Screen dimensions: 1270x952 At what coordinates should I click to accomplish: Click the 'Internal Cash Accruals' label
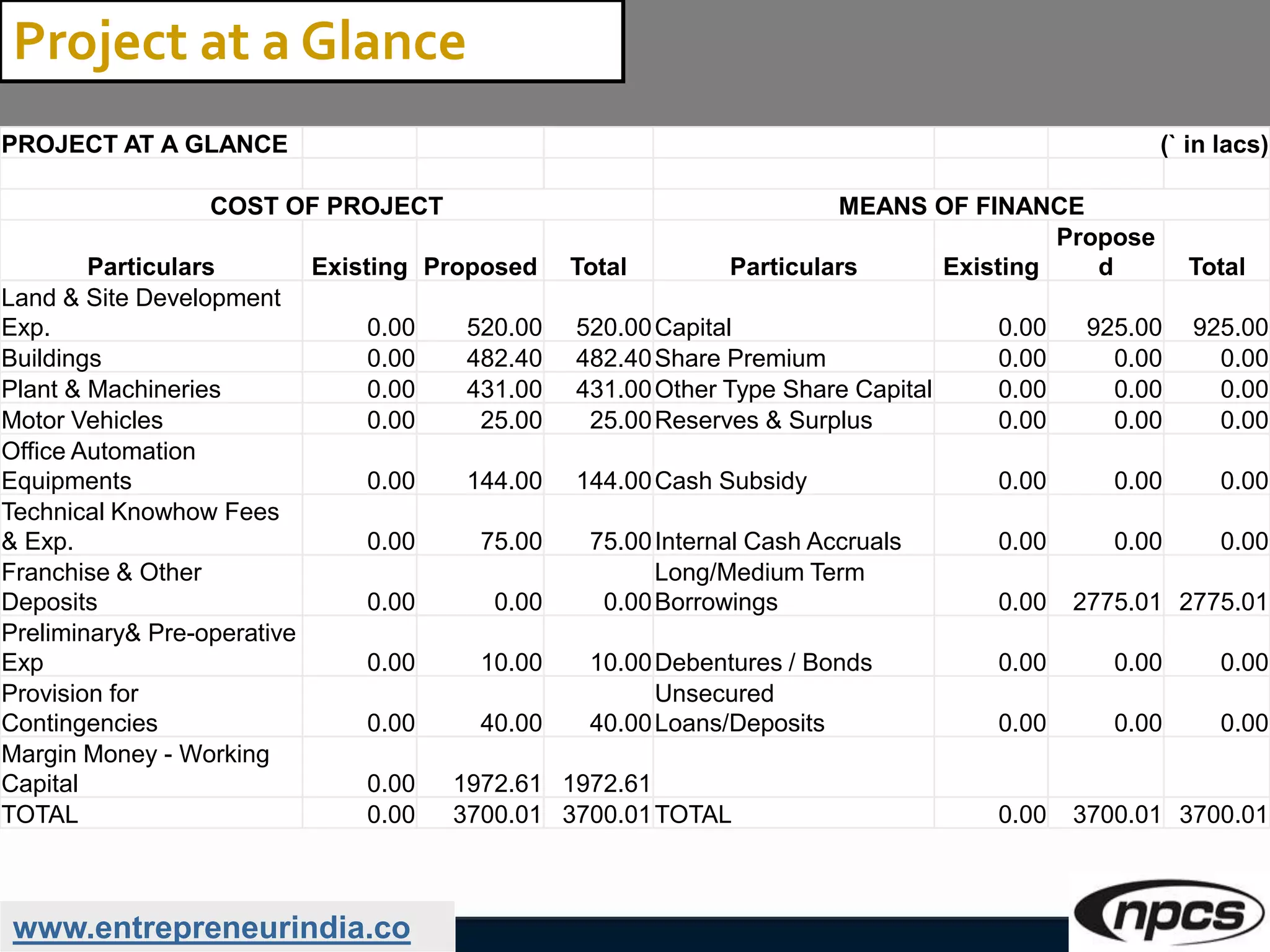point(778,542)
